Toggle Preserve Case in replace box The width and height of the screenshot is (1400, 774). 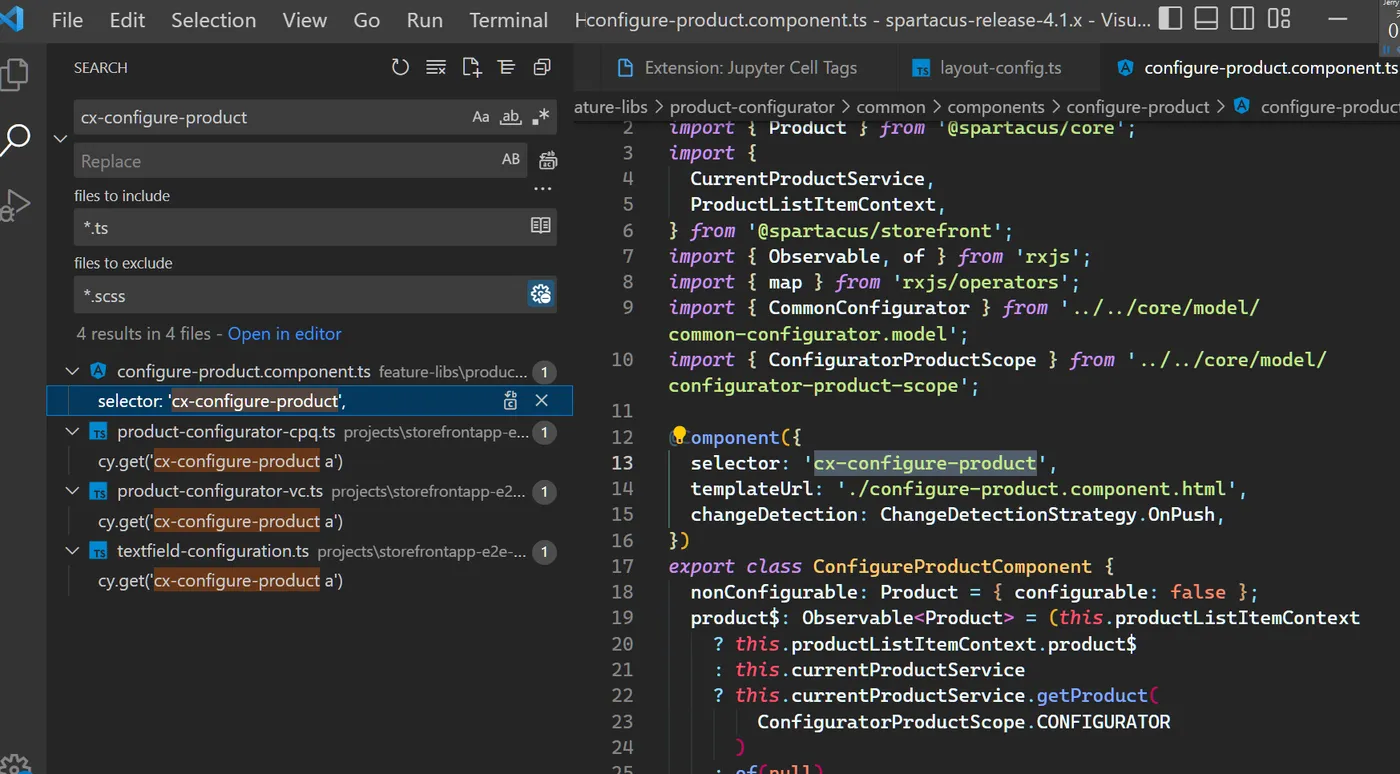point(511,160)
